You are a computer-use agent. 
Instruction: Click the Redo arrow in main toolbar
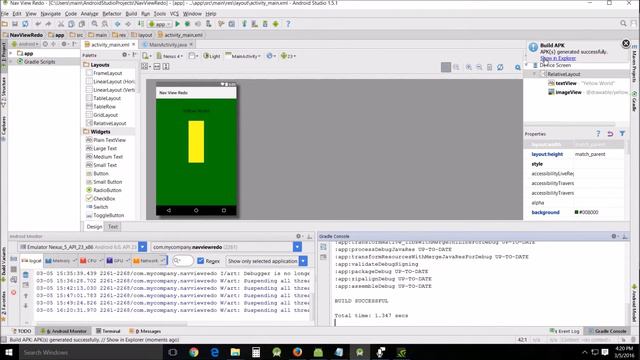pos(48,24)
